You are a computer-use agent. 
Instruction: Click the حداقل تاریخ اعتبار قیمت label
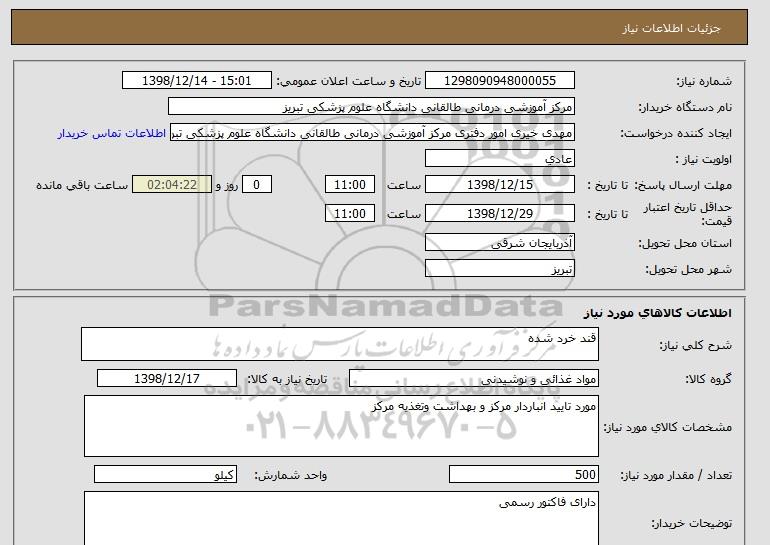click(x=688, y=214)
